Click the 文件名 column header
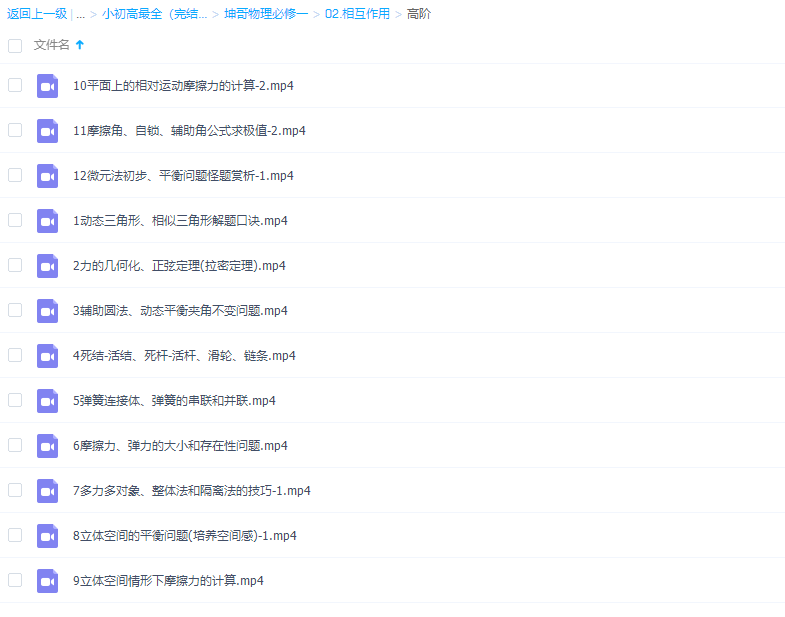Screen dimensions: 785x617 (51, 45)
